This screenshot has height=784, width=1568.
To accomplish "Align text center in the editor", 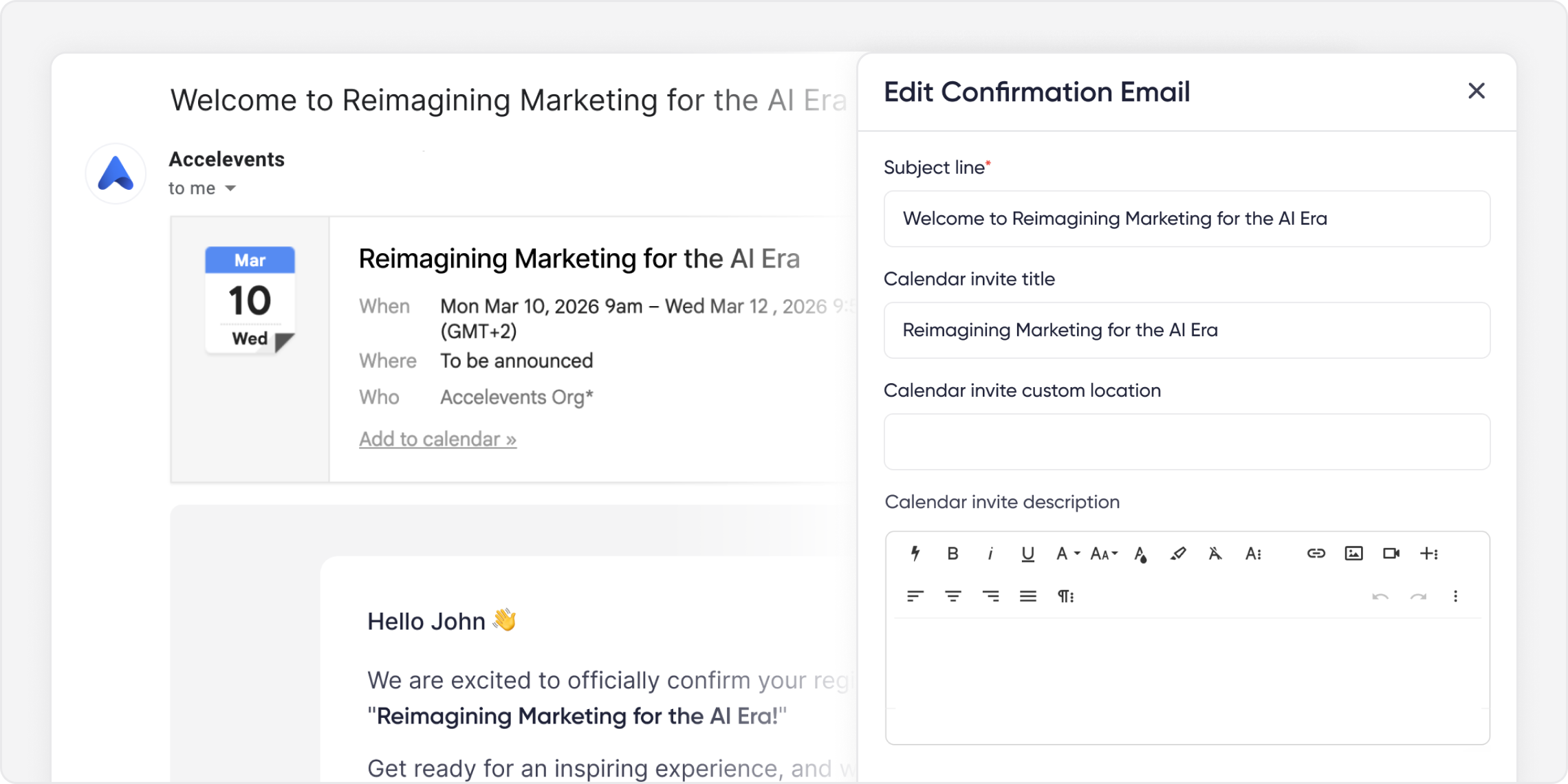I will [x=952, y=596].
